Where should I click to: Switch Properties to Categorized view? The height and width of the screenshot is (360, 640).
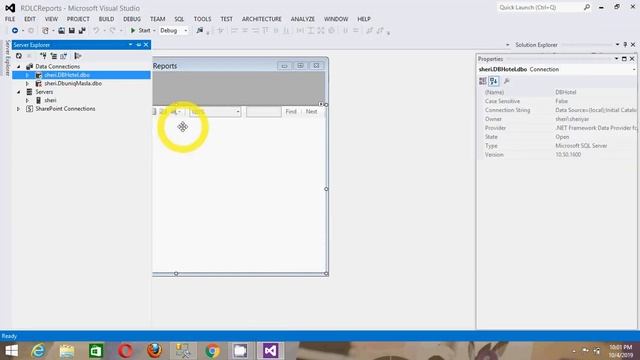coord(483,81)
